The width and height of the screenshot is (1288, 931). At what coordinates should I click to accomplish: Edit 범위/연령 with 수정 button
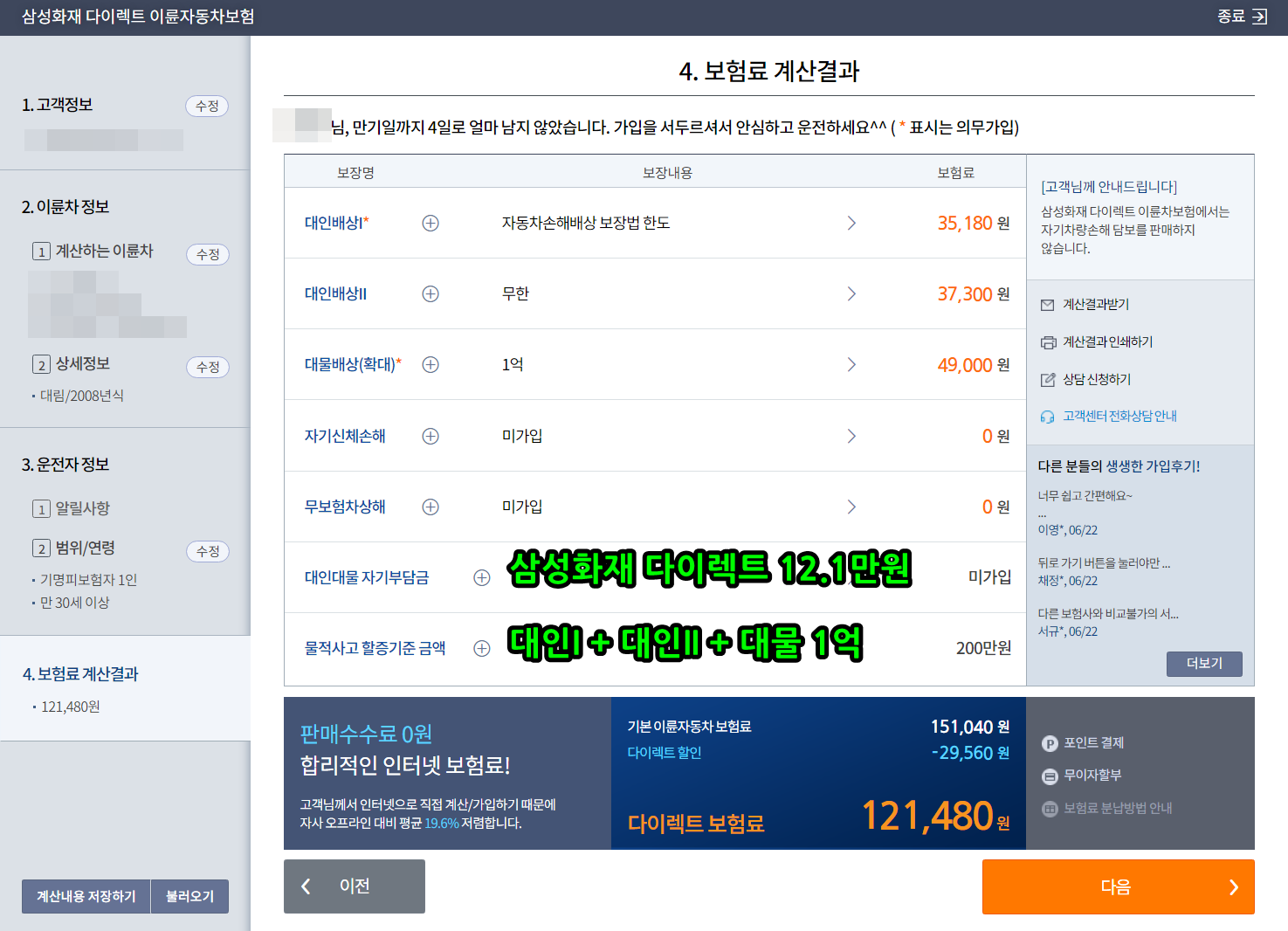208,551
